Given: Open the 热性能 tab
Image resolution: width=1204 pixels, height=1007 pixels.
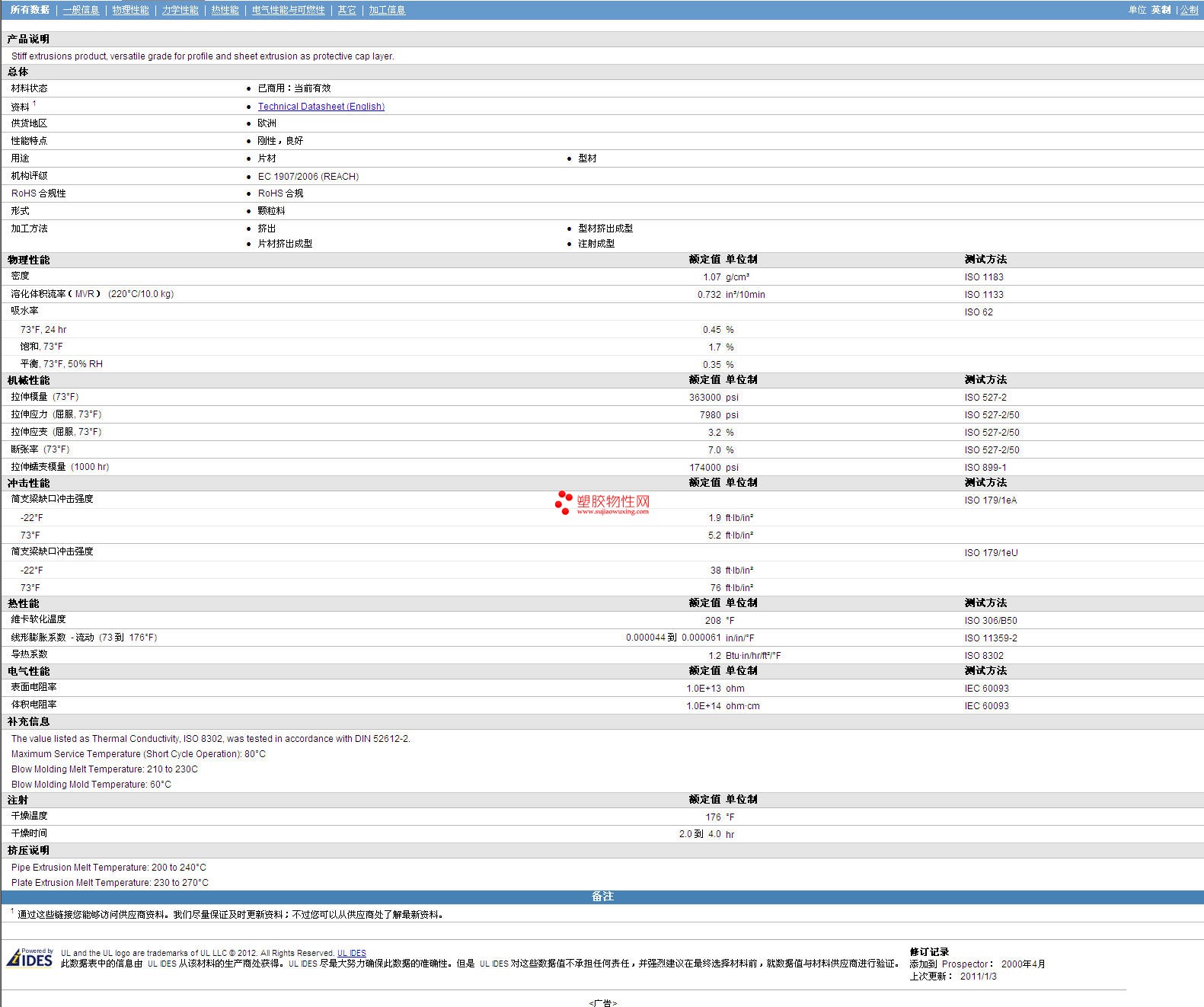Looking at the screenshot, I should pyautogui.click(x=225, y=10).
